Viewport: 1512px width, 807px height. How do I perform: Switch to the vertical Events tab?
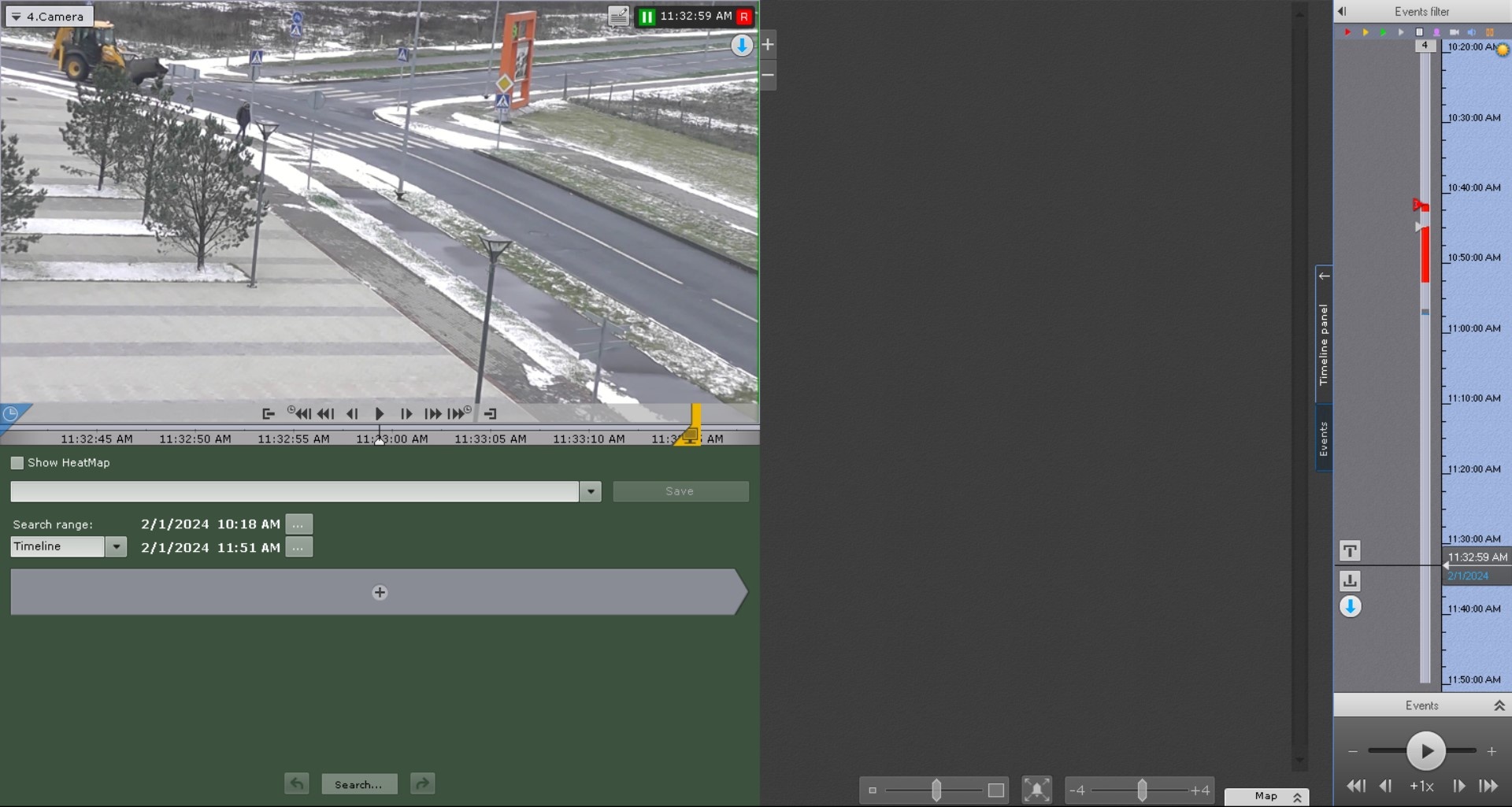[1324, 439]
